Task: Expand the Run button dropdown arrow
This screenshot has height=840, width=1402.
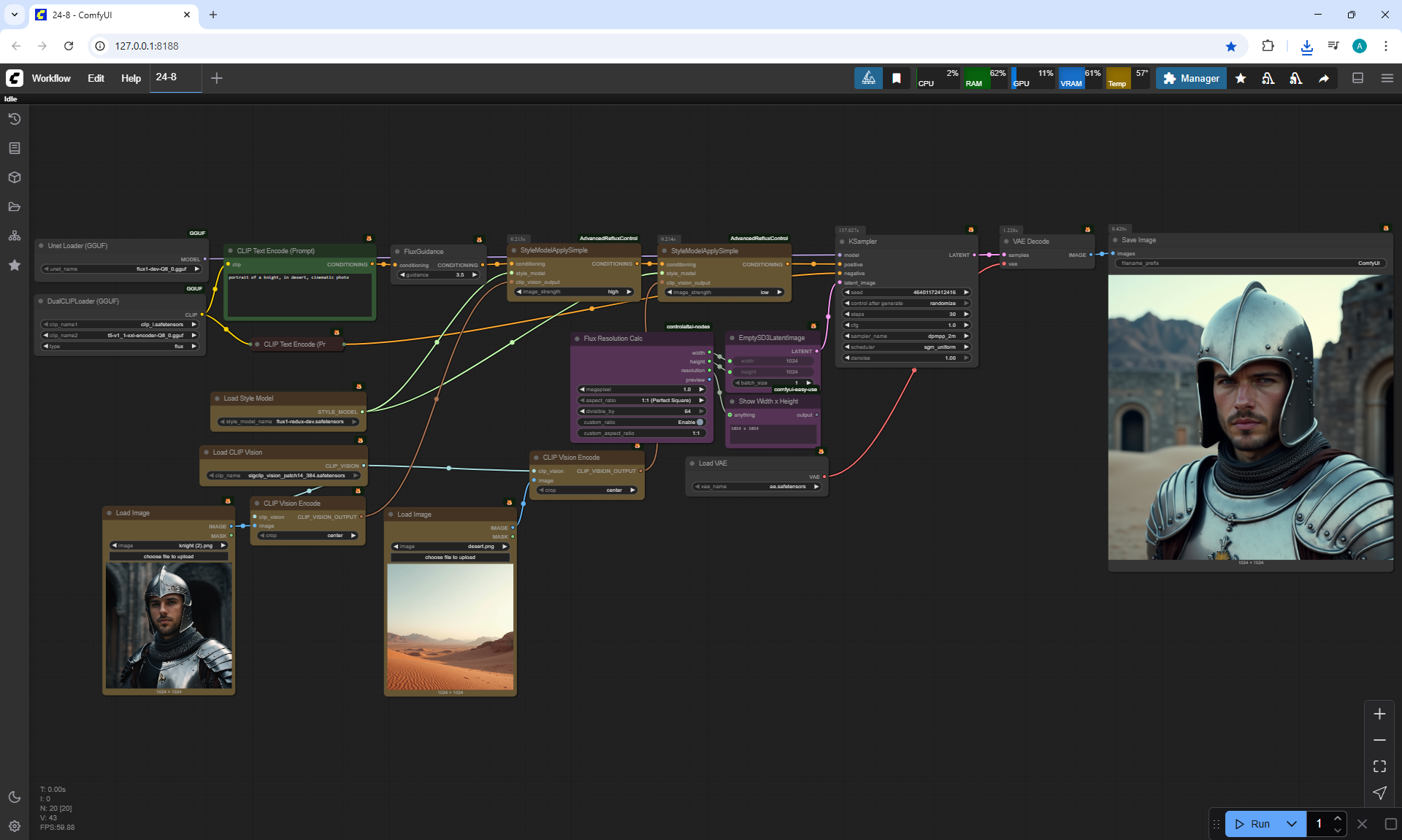Action: click(1291, 824)
